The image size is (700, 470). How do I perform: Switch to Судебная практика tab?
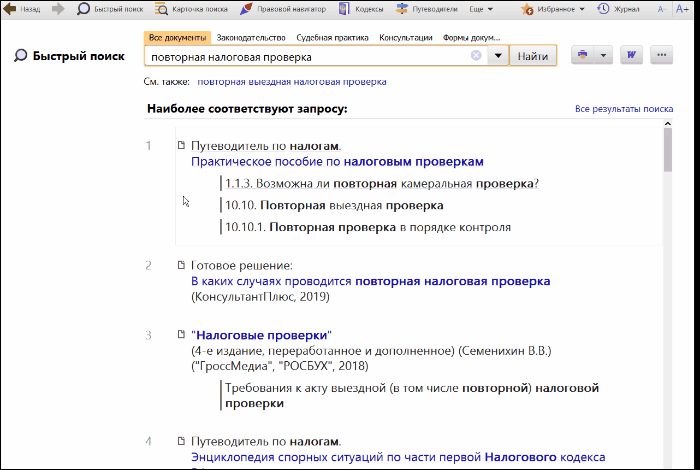pyautogui.click(x=332, y=37)
